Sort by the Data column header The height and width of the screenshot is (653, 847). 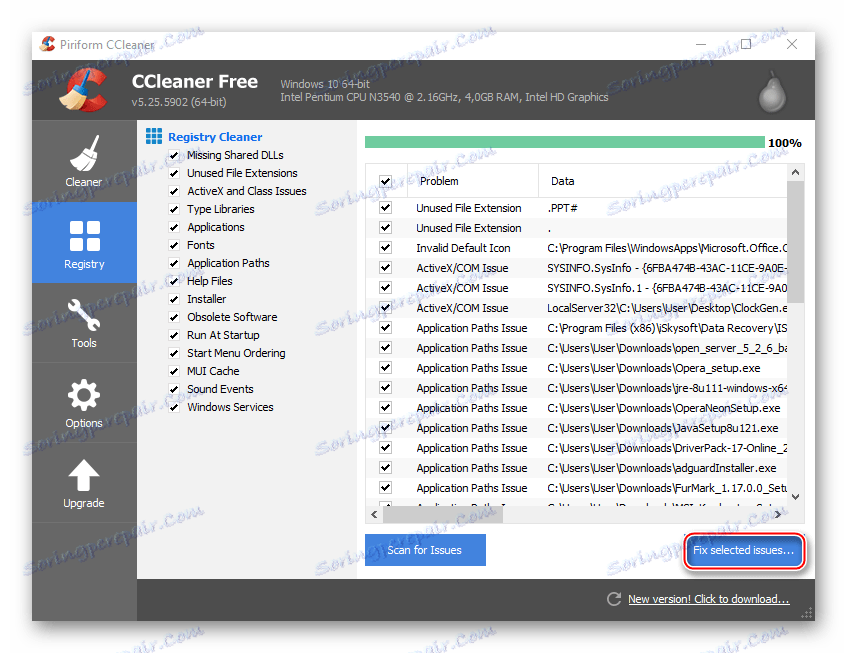coord(663,181)
